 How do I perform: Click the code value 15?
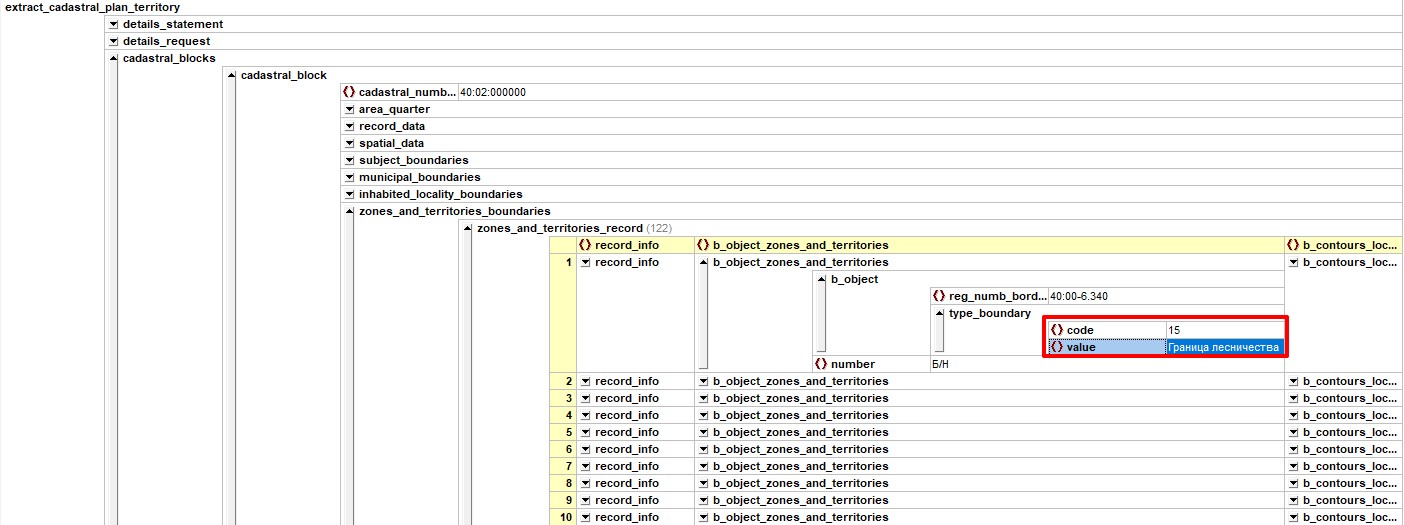[1173, 330]
